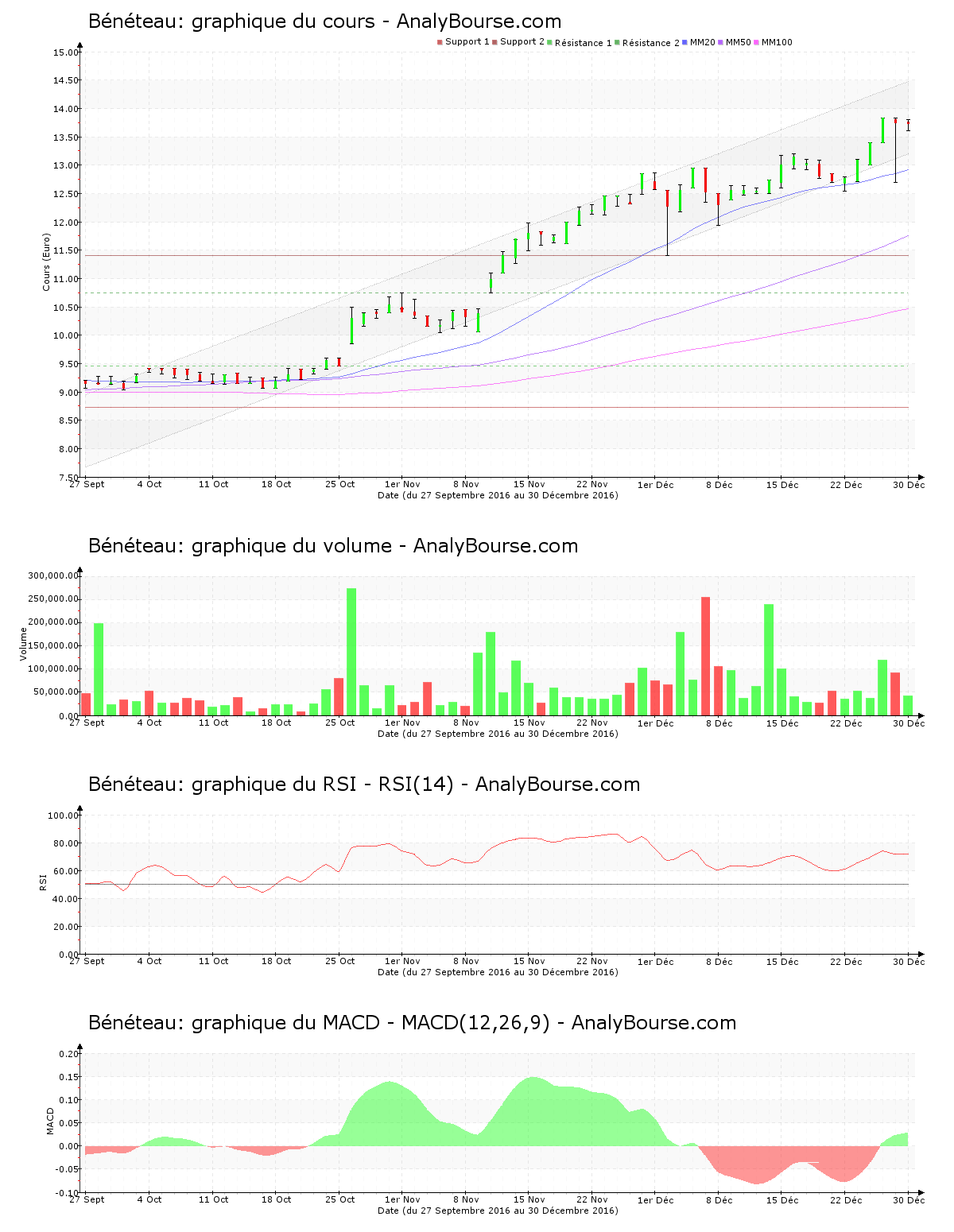Image resolution: width=954 pixels, height=1232 pixels.
Task: Click the tallest red volume bar near 8 Déc
Action: (x=705, y=657)
